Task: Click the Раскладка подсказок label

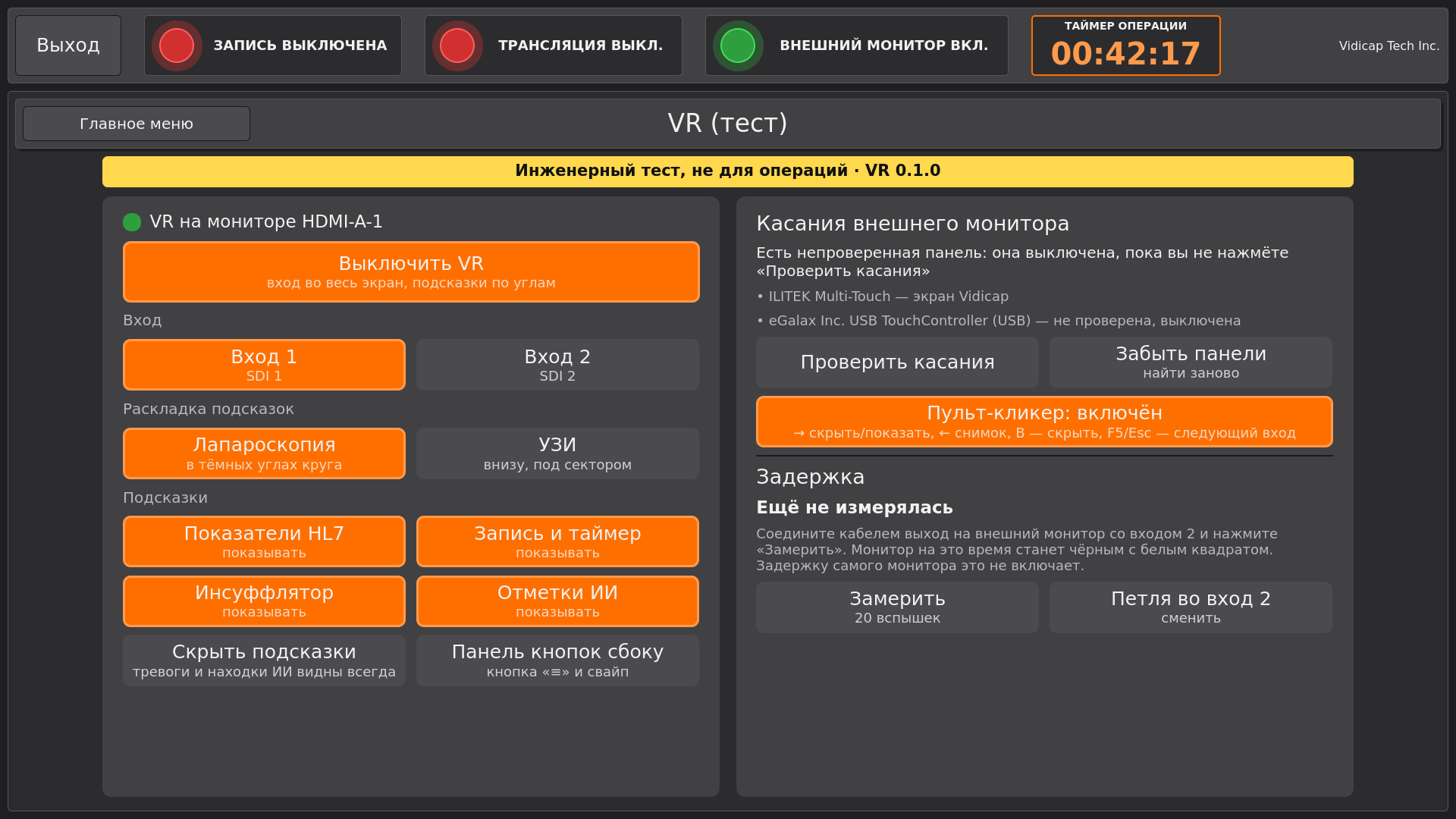Action: (209, 409)
